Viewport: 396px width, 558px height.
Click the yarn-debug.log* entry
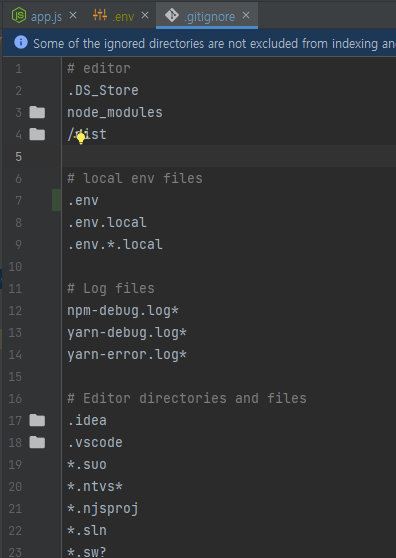click(127, 333)
